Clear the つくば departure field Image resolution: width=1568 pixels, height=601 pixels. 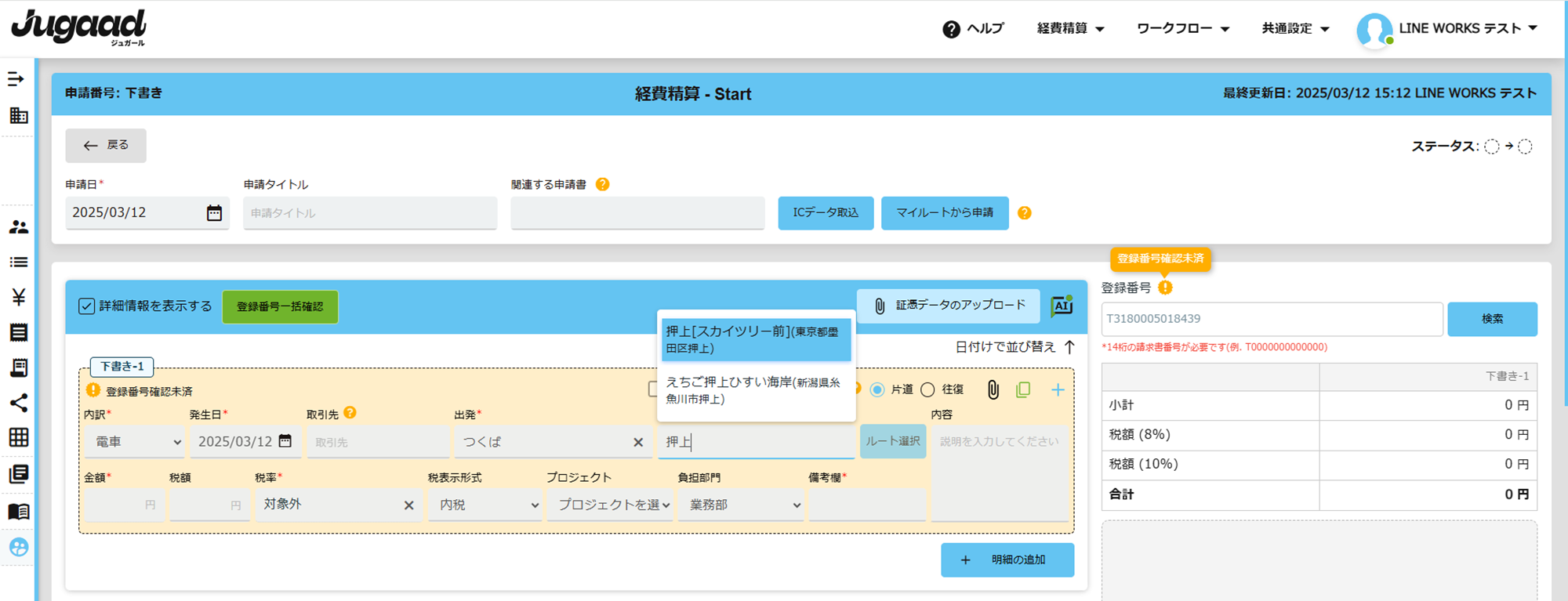coord(638,443)
